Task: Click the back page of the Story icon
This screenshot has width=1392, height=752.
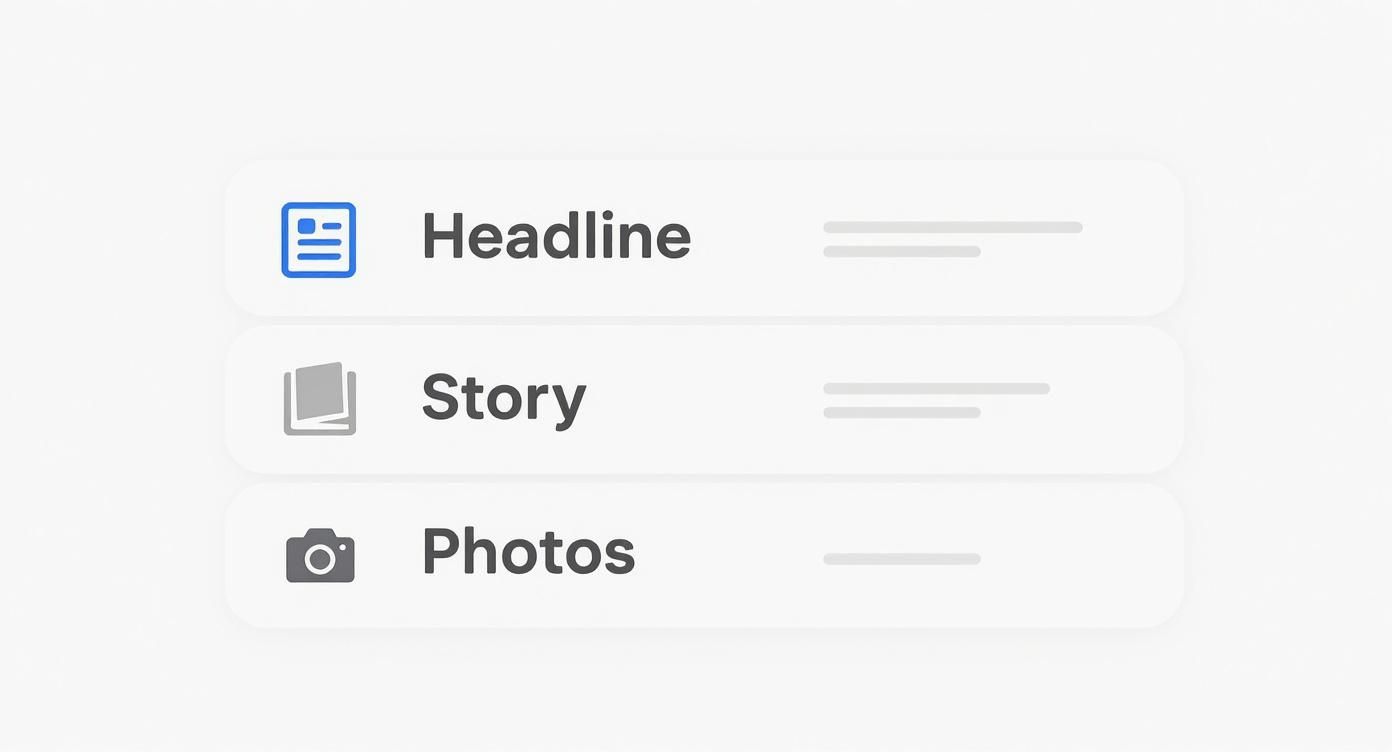Action: point(288,400)
